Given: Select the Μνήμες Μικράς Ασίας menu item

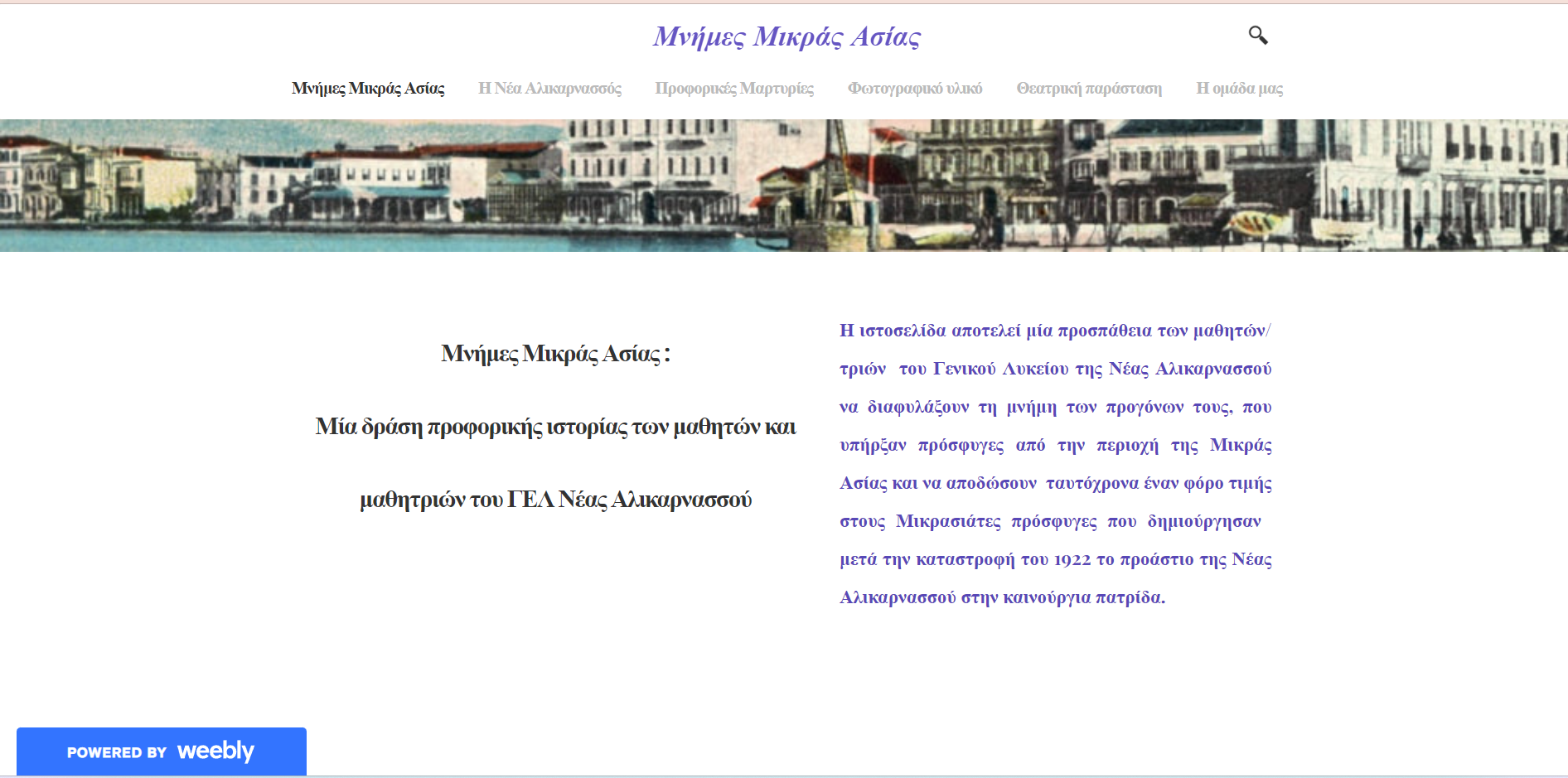Looking at the screenshot, I should point(367,89).
